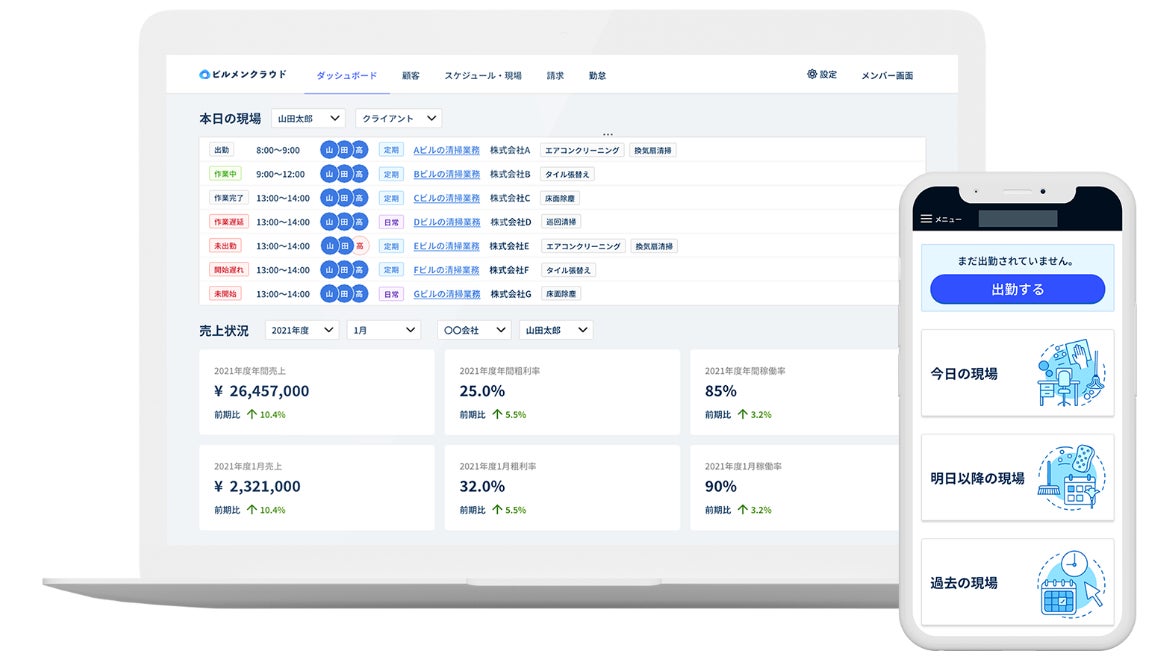The image size is (1166, 656).
Task: Select the 2021年度年間粗利率 card
Action: 562,392
